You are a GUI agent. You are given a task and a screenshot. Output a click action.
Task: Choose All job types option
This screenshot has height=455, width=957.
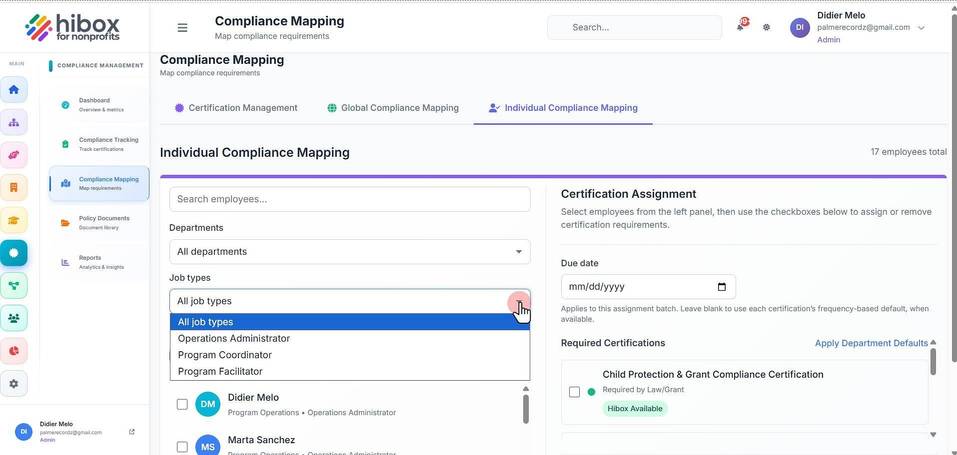pyautogui.click(x=350, y=322)
